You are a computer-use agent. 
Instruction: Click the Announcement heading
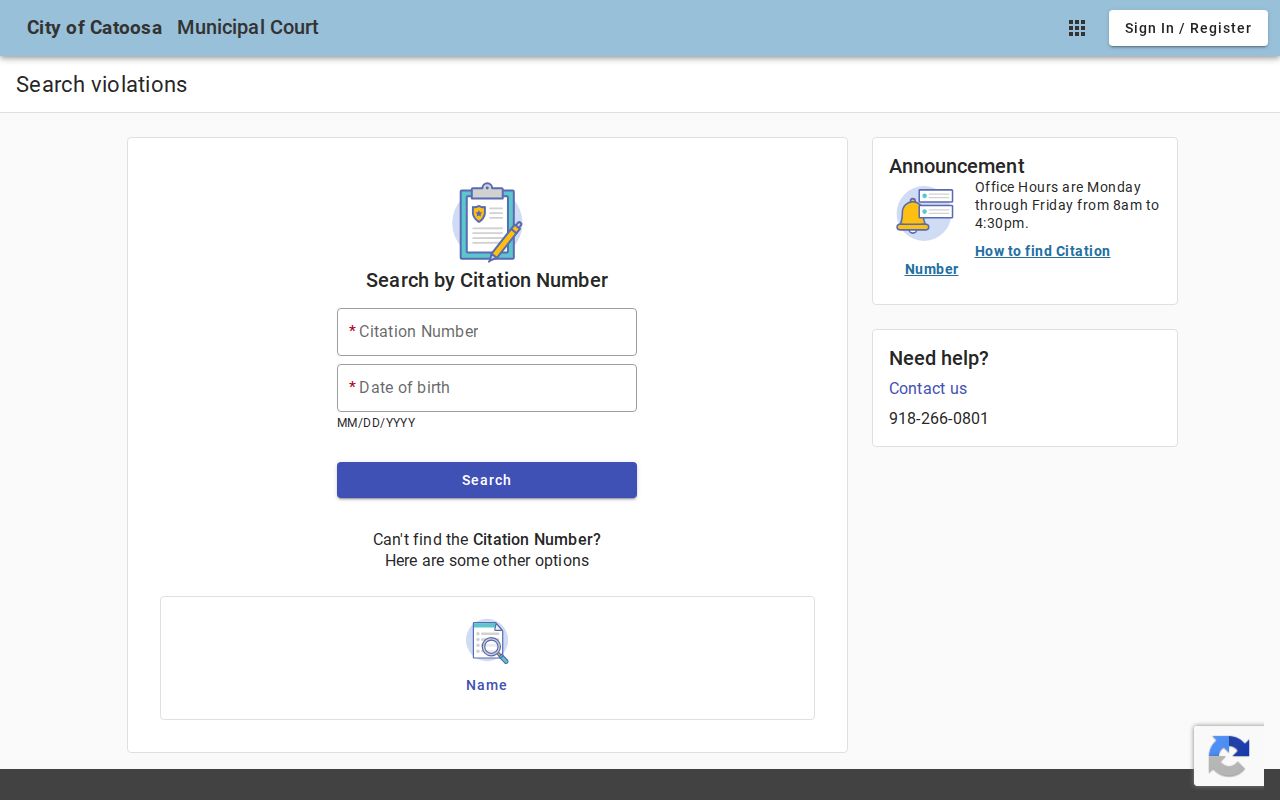tap(957, 166)
